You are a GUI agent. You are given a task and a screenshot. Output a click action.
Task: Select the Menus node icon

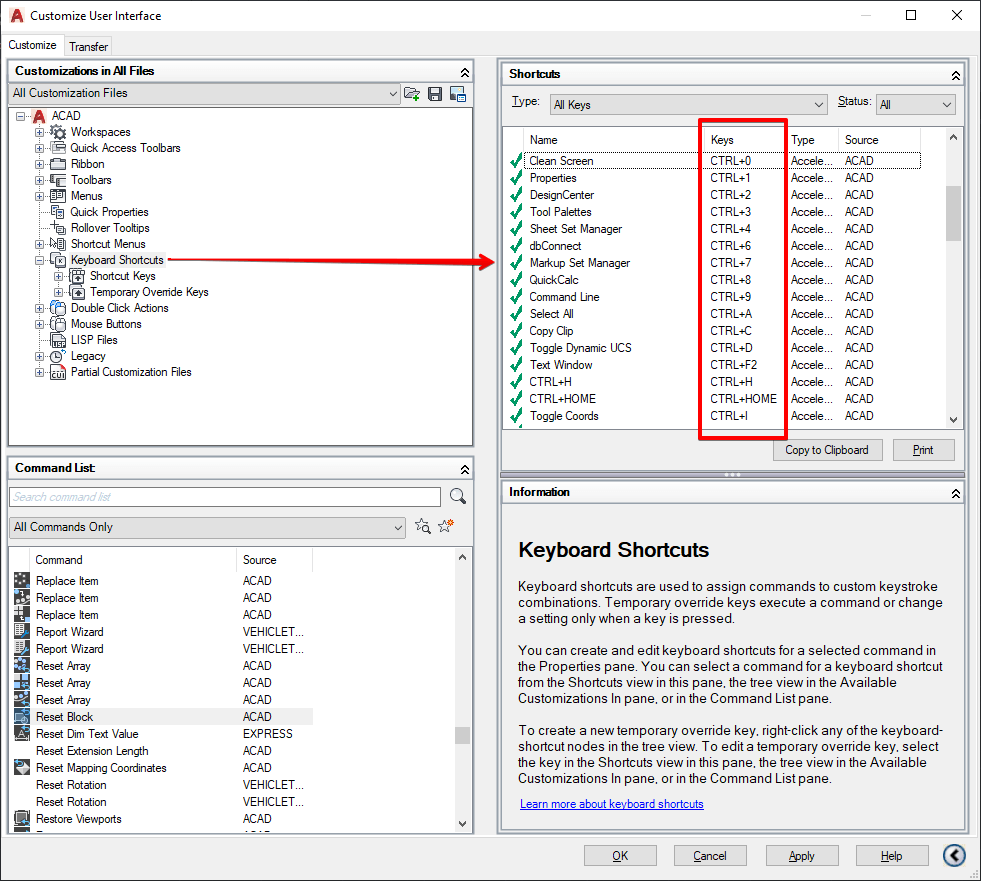(x=58, y=196)
